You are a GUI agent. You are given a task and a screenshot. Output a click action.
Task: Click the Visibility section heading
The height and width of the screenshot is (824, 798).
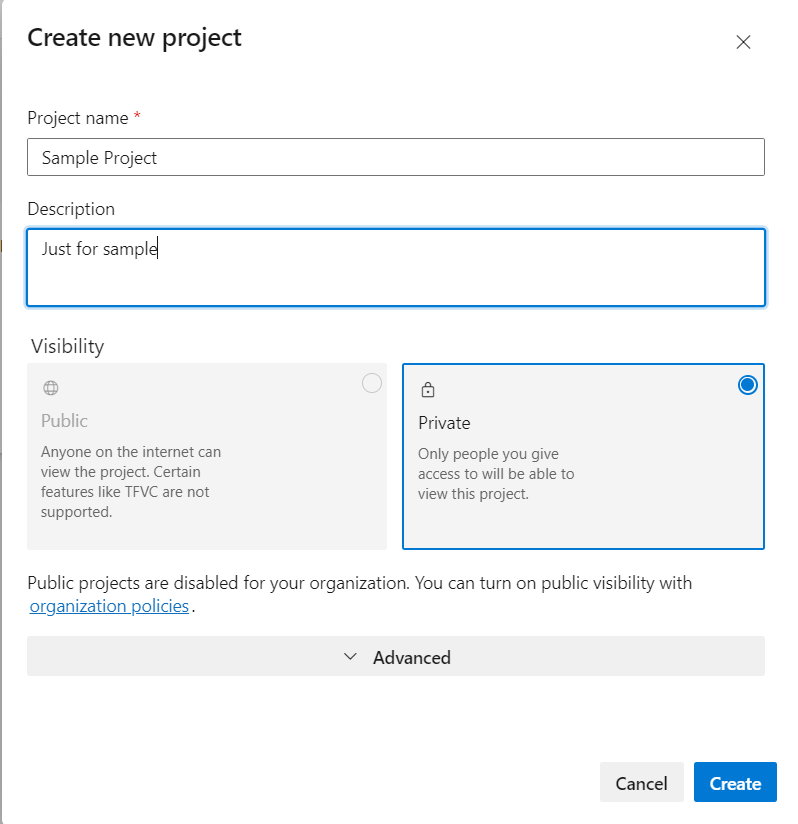pyautogui.click(x=67, y=346)
